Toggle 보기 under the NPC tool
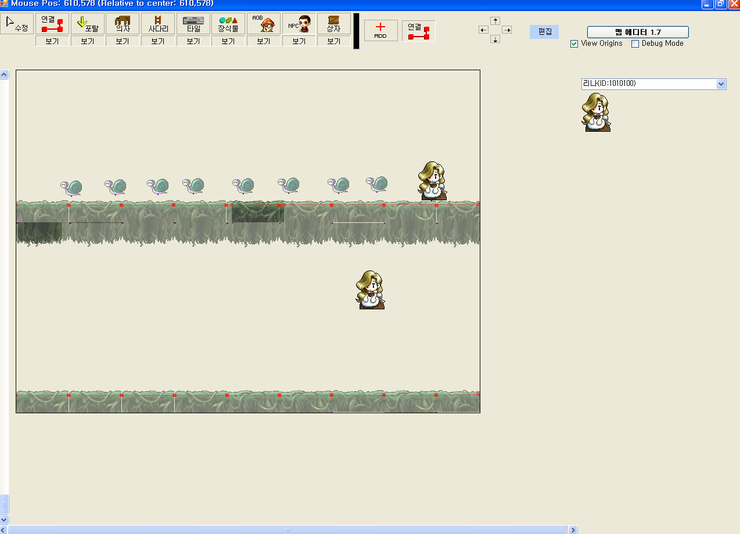Image resolution: width=740 pixels, height=534 pixels. click(299, 41)
